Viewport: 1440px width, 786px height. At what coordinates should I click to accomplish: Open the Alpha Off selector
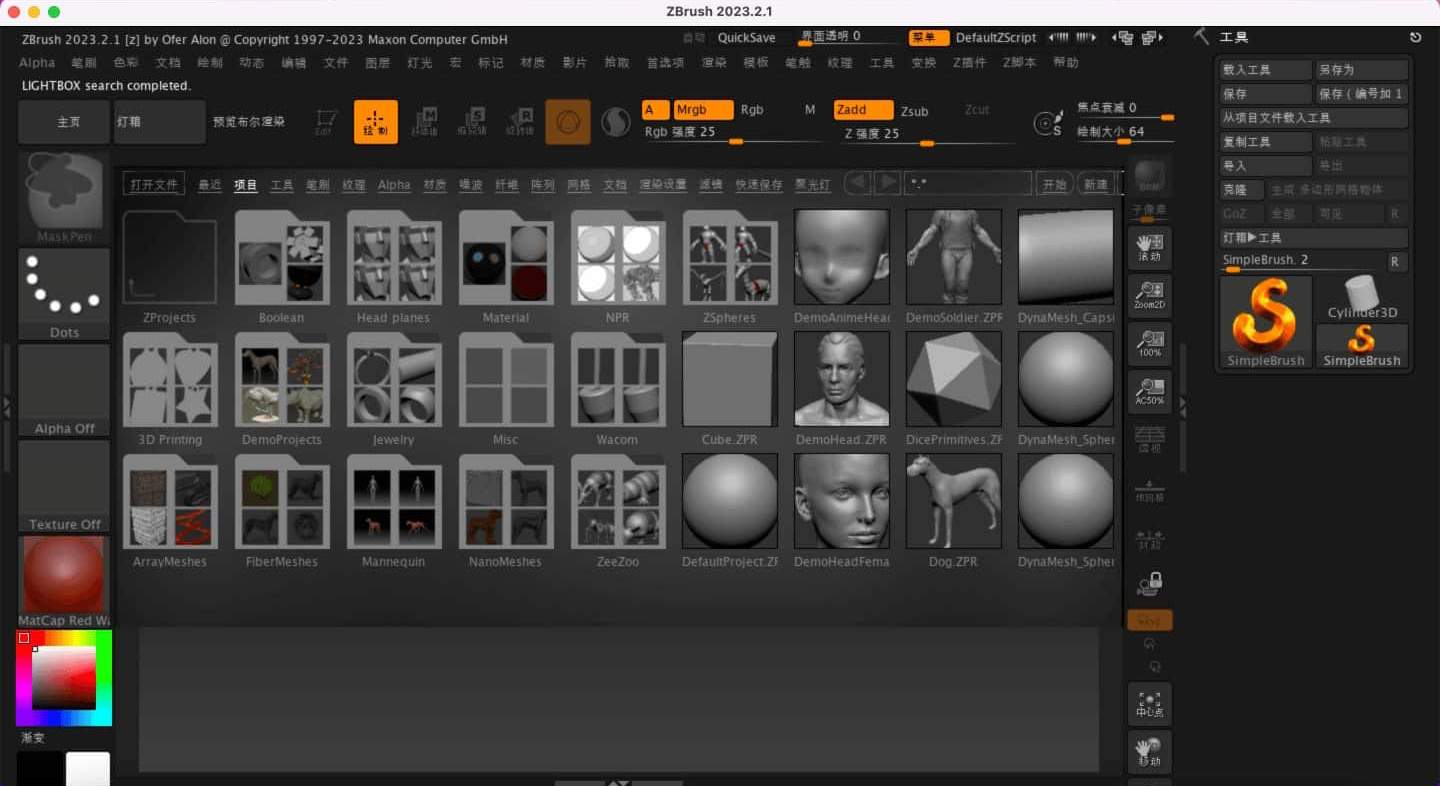(x=64, y=388)
